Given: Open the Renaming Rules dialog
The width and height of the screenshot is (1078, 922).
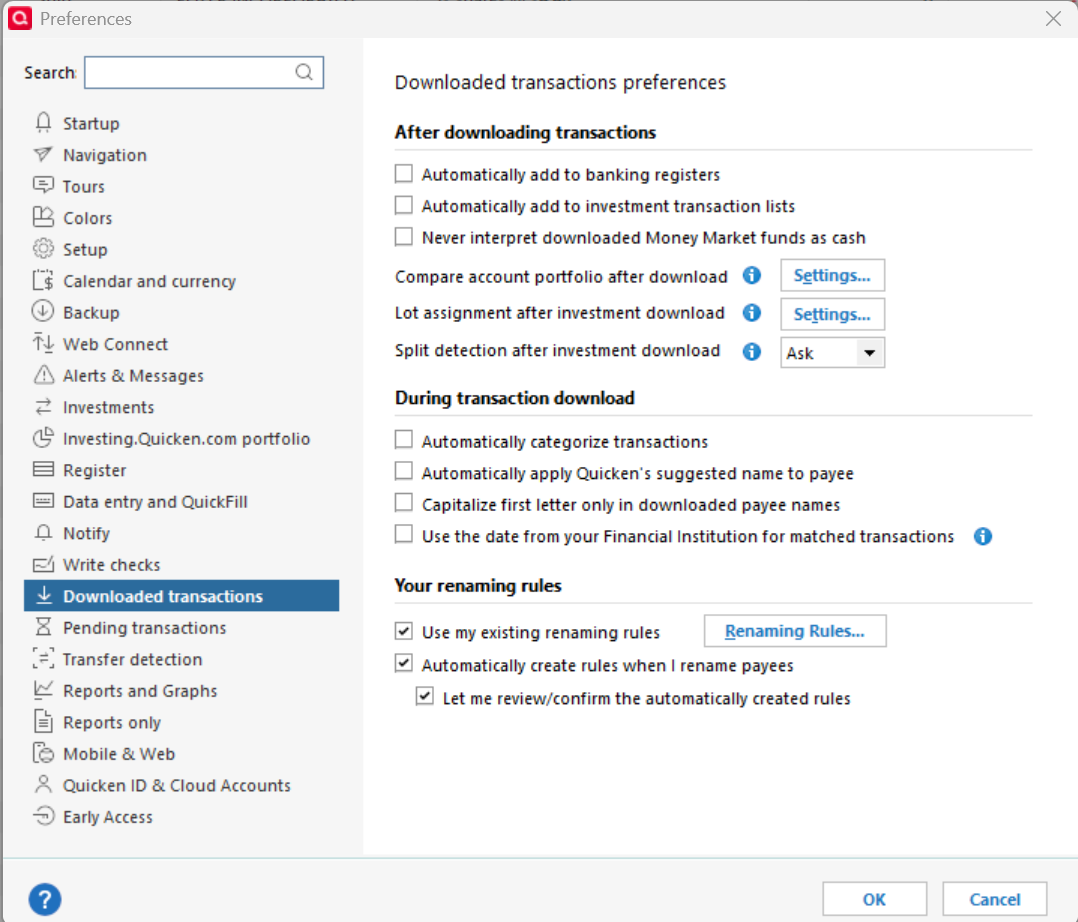Looking at the screenshot, I should click(x=795, y=631).
